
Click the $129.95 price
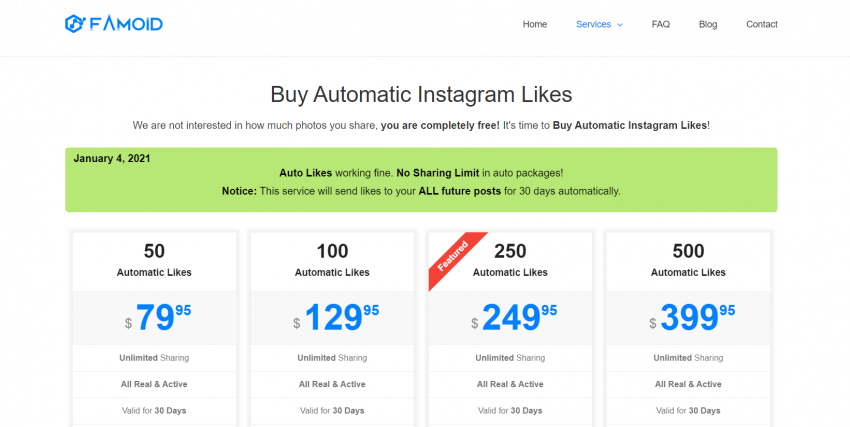[x=336, y=318]
